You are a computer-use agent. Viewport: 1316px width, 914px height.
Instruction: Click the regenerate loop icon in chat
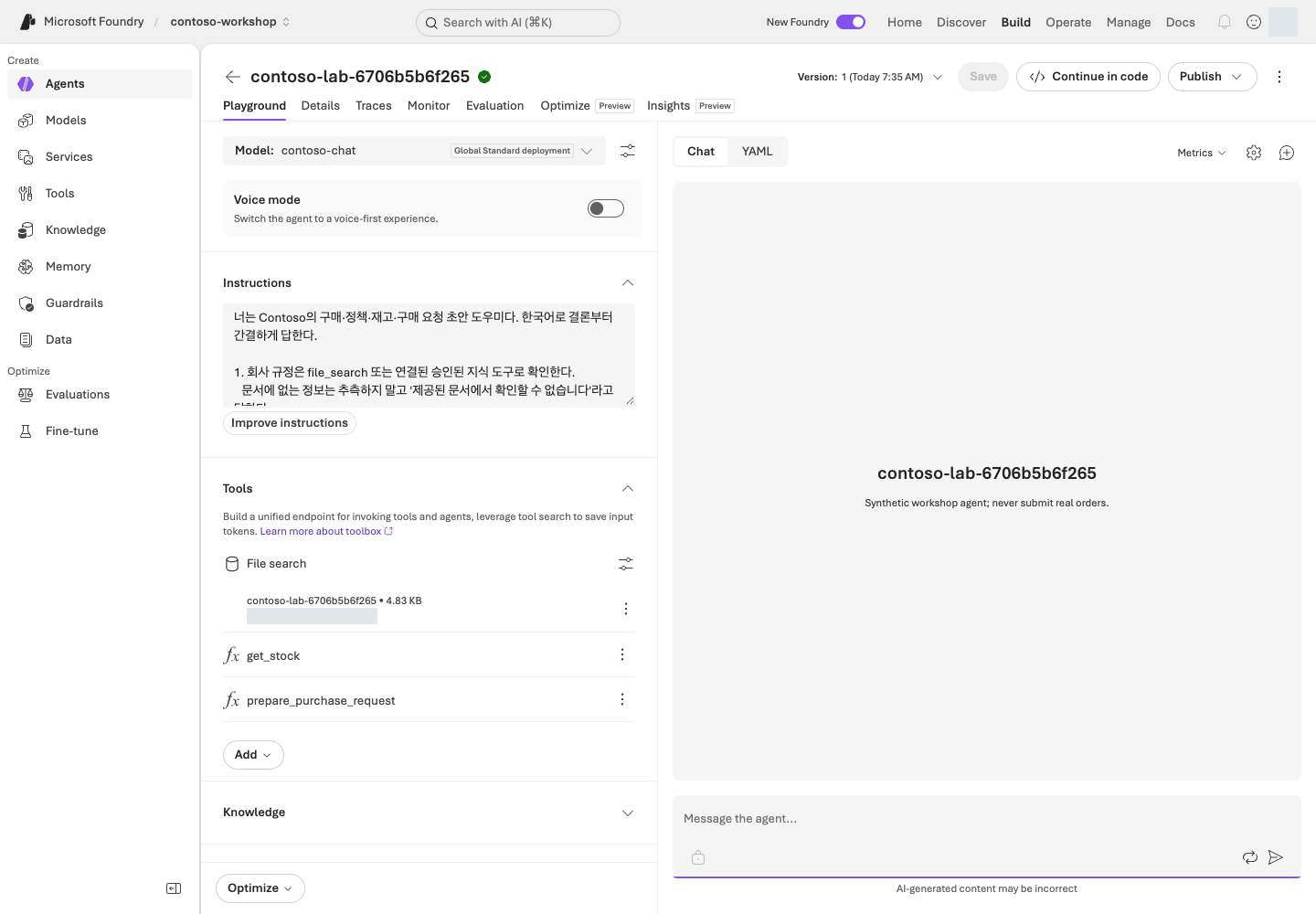coord(1250,857)
